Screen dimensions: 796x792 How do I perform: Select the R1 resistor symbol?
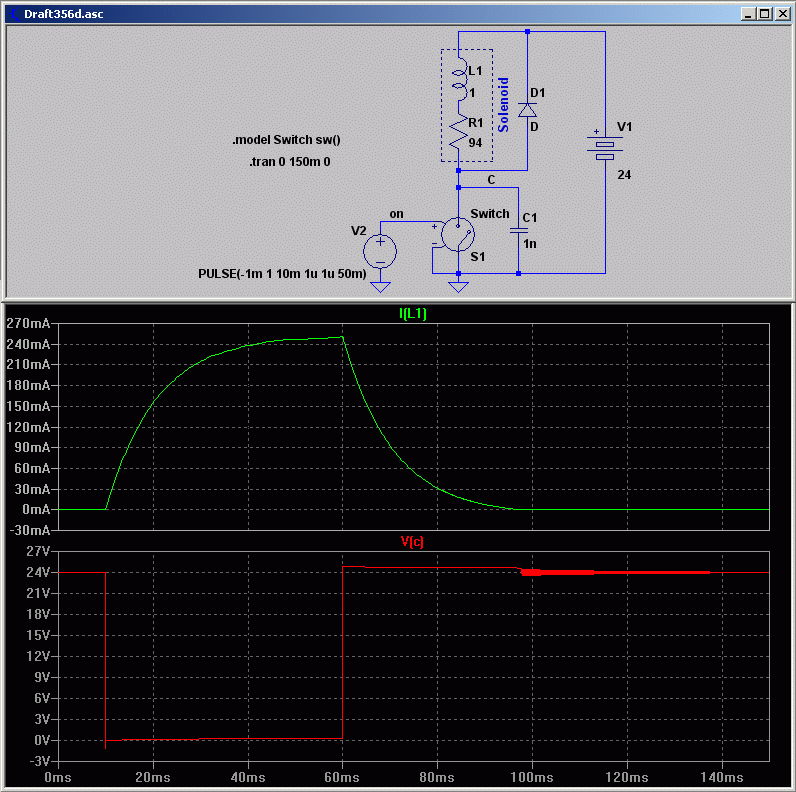[459, 133]
